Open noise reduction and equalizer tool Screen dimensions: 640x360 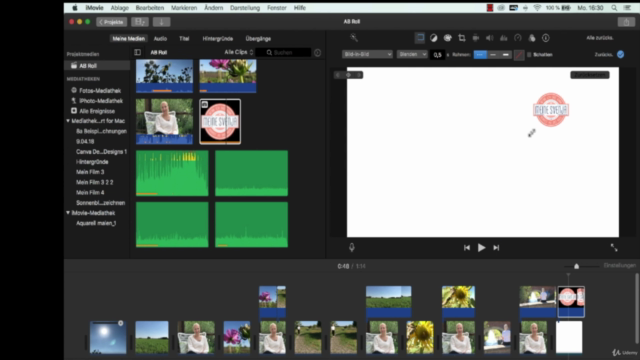click(x=504, y=38)
